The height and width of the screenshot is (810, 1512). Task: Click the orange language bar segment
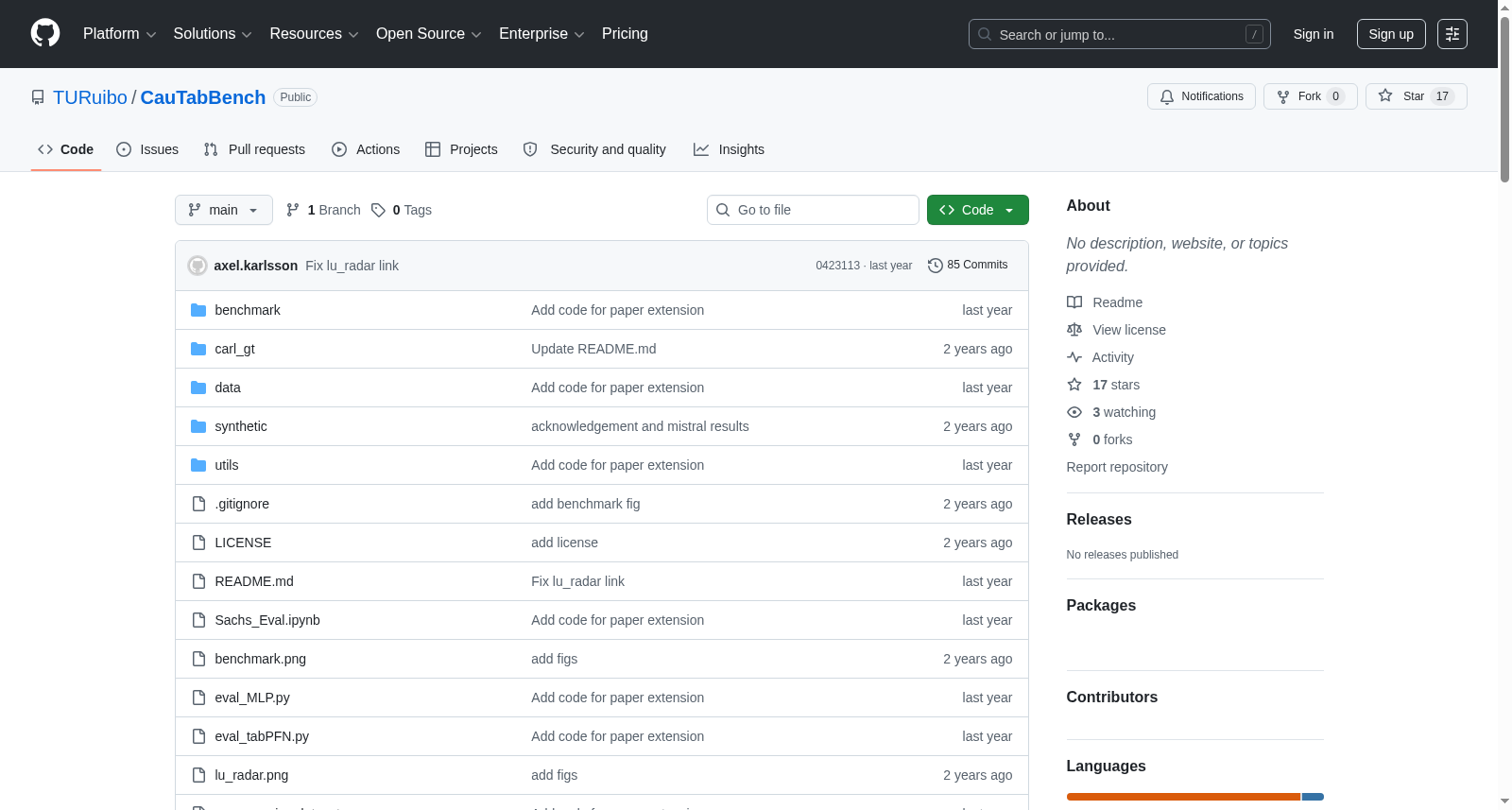pyautogui.click(x=1183, y=797)
